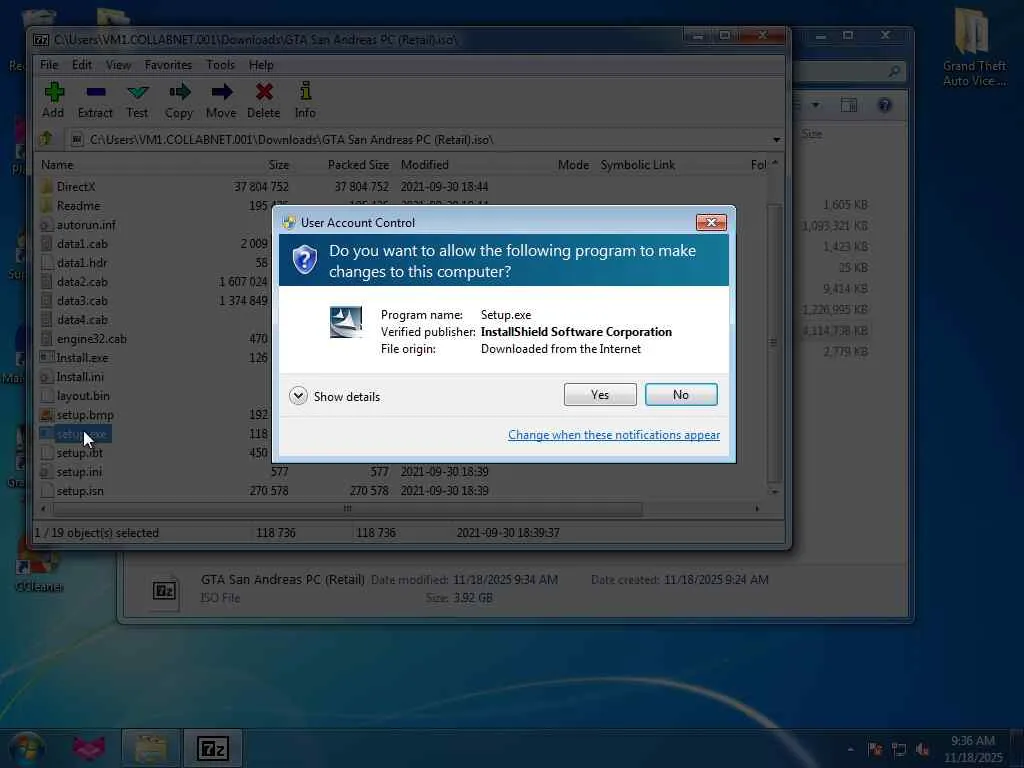Click the vertical scrollbar in 7-Zip list

[x=774, y=342]
